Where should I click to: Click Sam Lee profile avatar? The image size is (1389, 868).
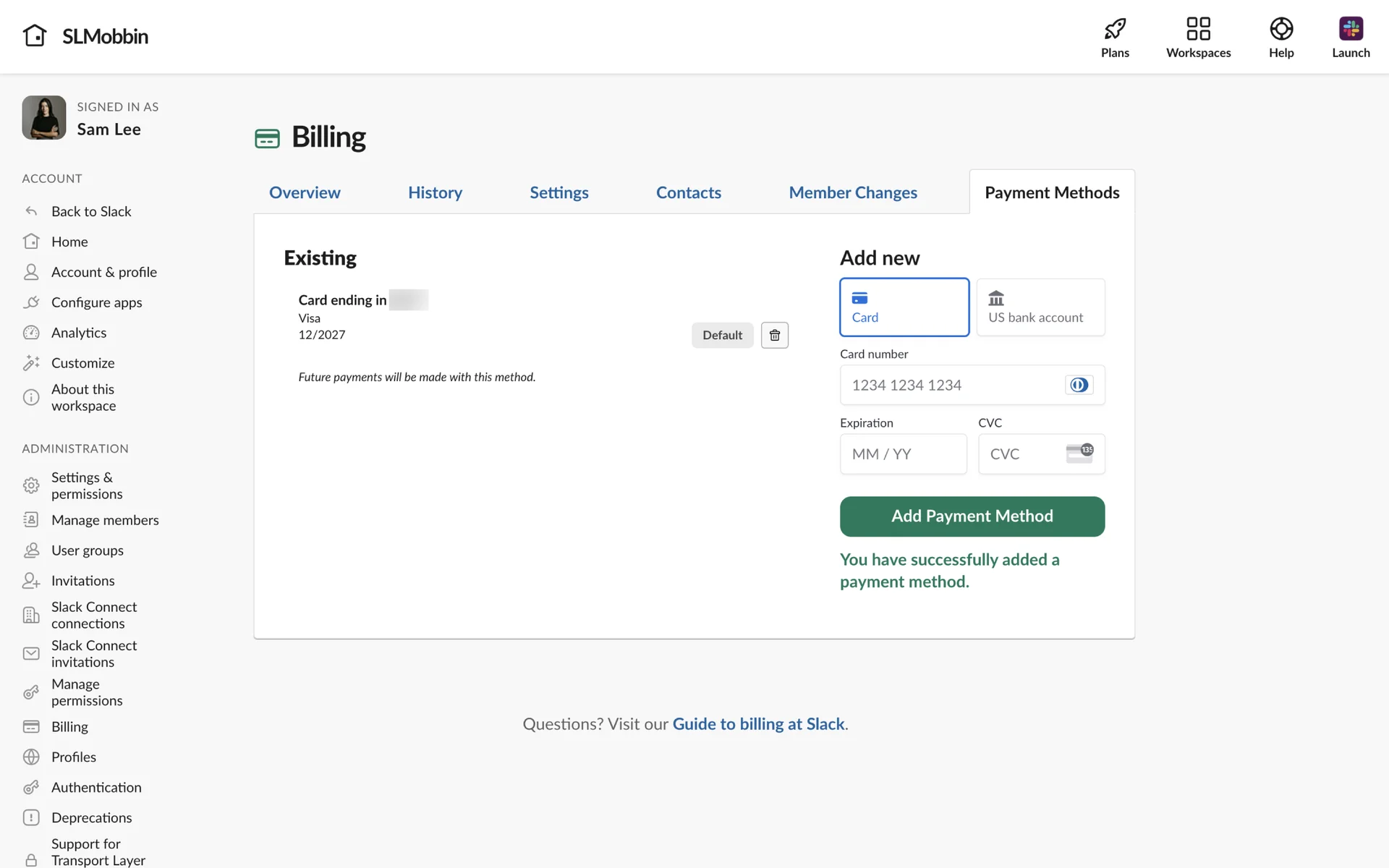[44, 117]
